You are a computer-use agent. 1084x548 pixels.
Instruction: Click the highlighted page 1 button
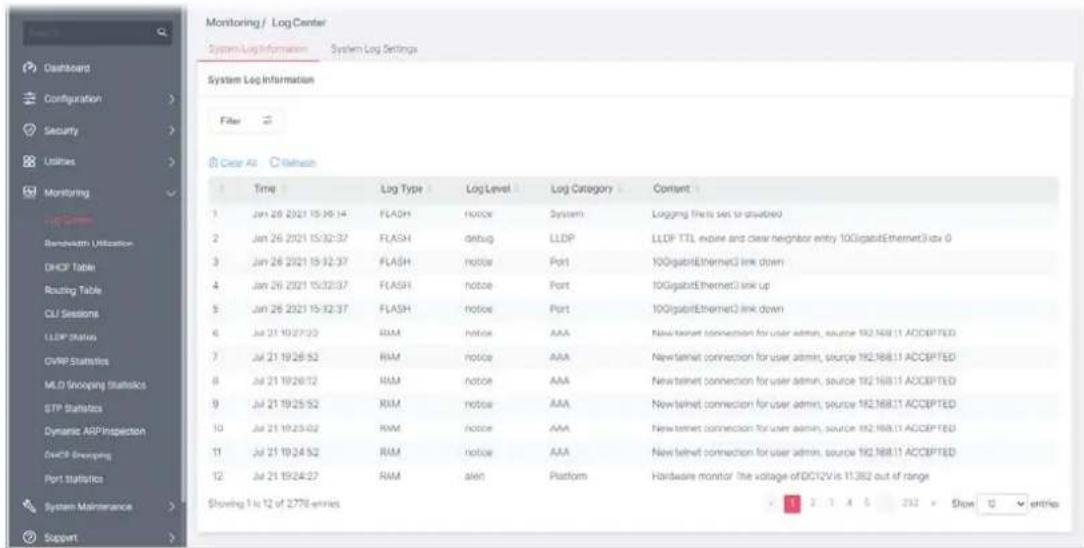(x=792, y=504)
